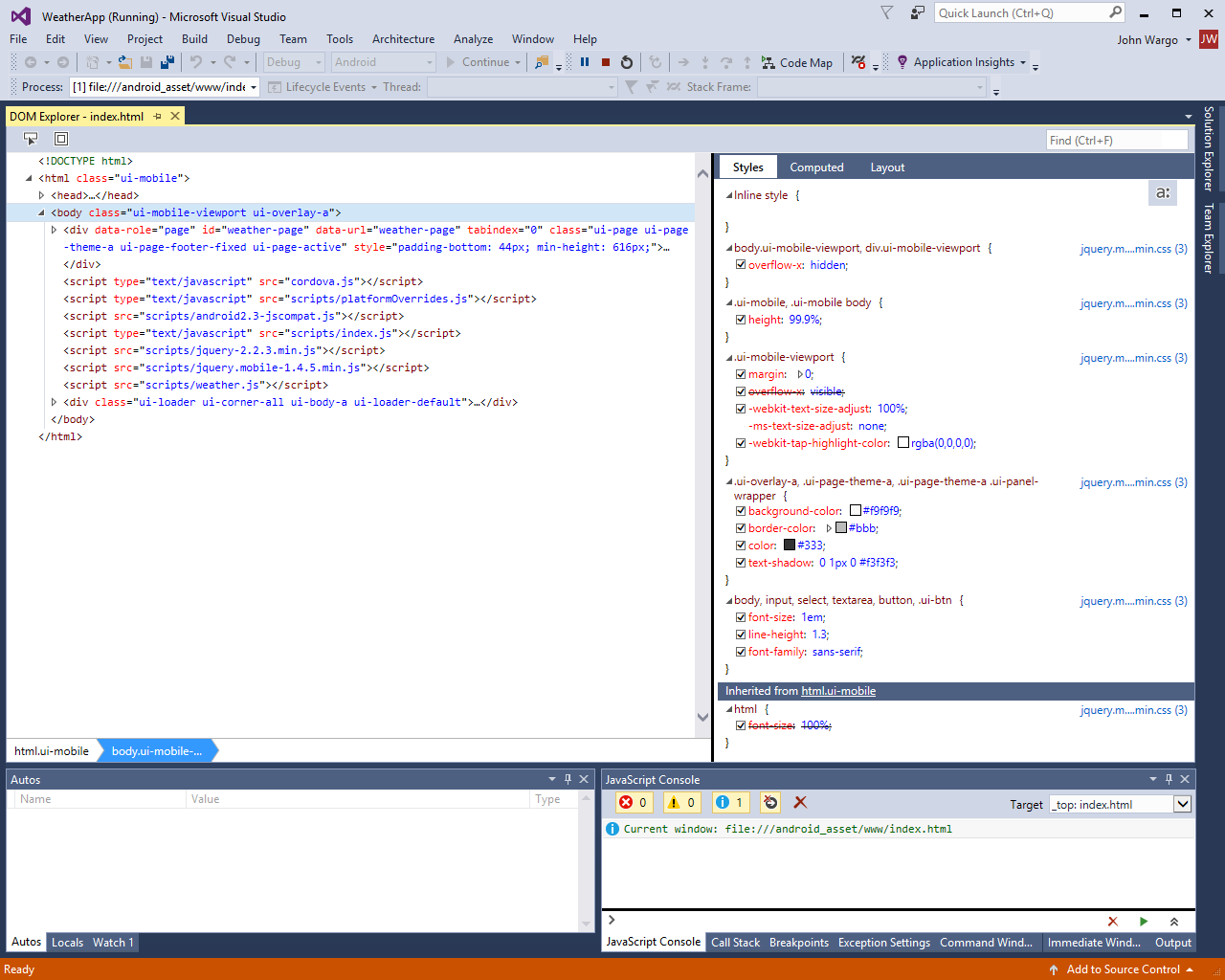The height and width of the screenshot is (980, 1225).
Task: Click Add to Source Control in status bar
Action: (x=1123, y=969)
